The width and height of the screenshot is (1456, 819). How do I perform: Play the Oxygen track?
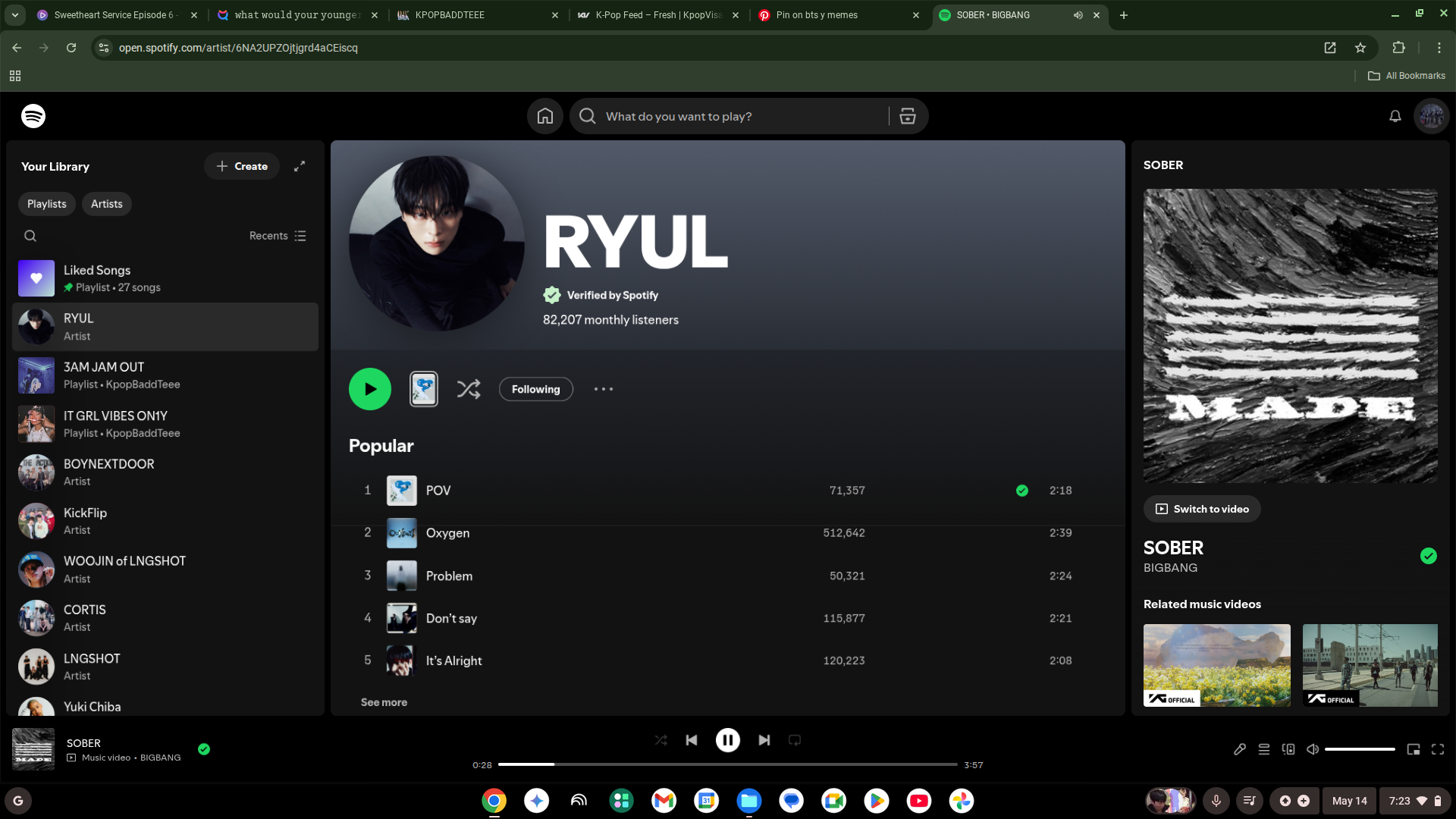coord(728,533)
